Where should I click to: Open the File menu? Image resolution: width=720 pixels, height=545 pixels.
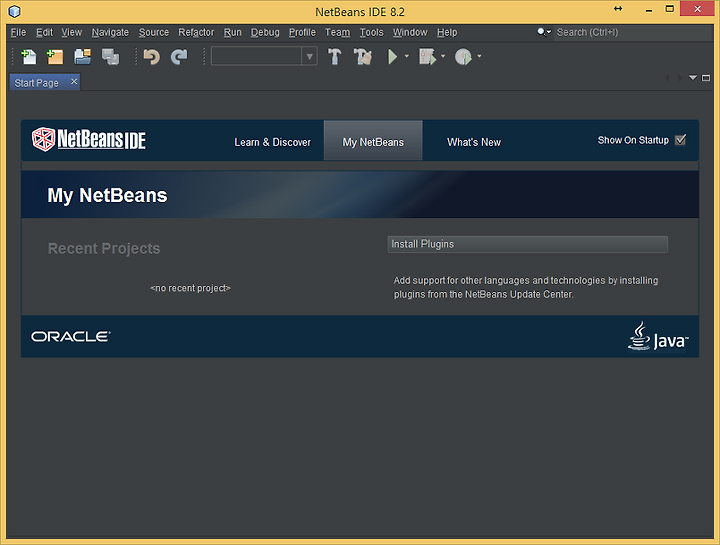pos(18,33)
